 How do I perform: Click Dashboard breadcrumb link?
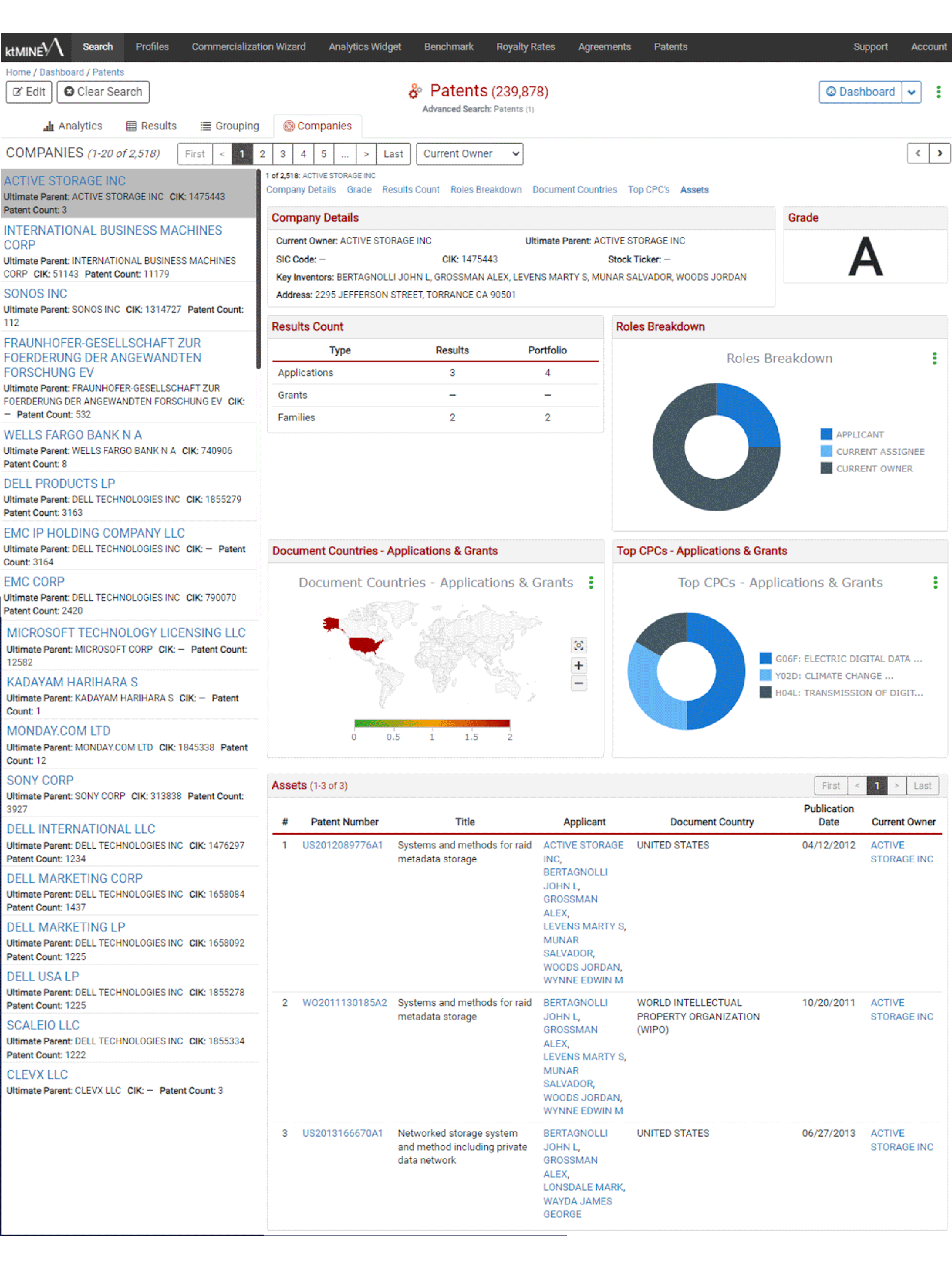coord(61,72)
